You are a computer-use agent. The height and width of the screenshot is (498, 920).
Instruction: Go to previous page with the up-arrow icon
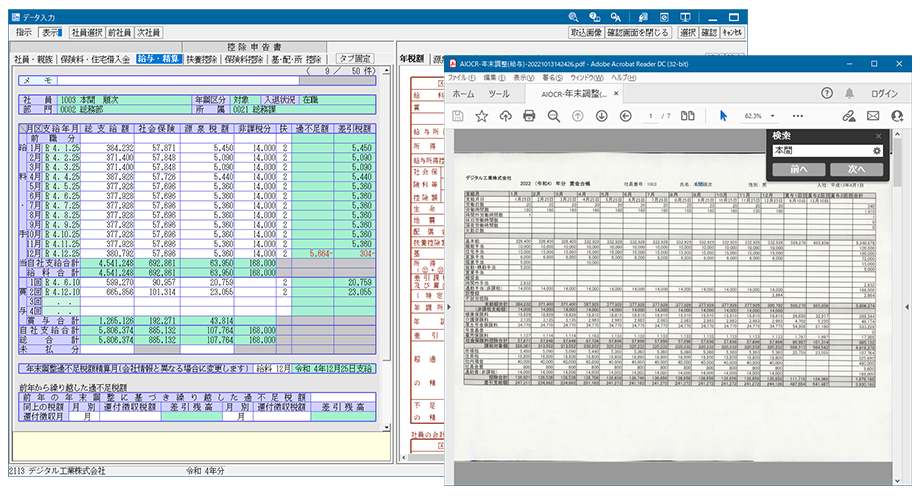point(578,116)
